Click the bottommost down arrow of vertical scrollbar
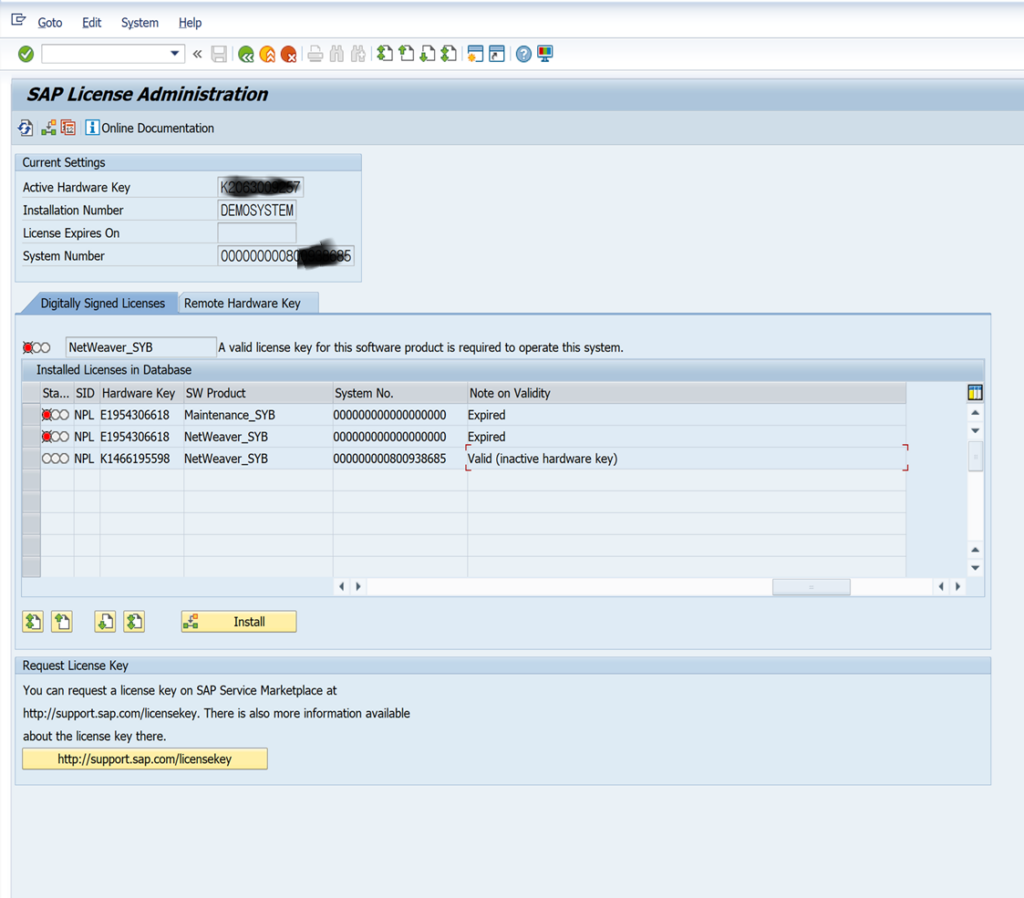The height and width of the screenshot is (898, 1024). pos(975,568)
